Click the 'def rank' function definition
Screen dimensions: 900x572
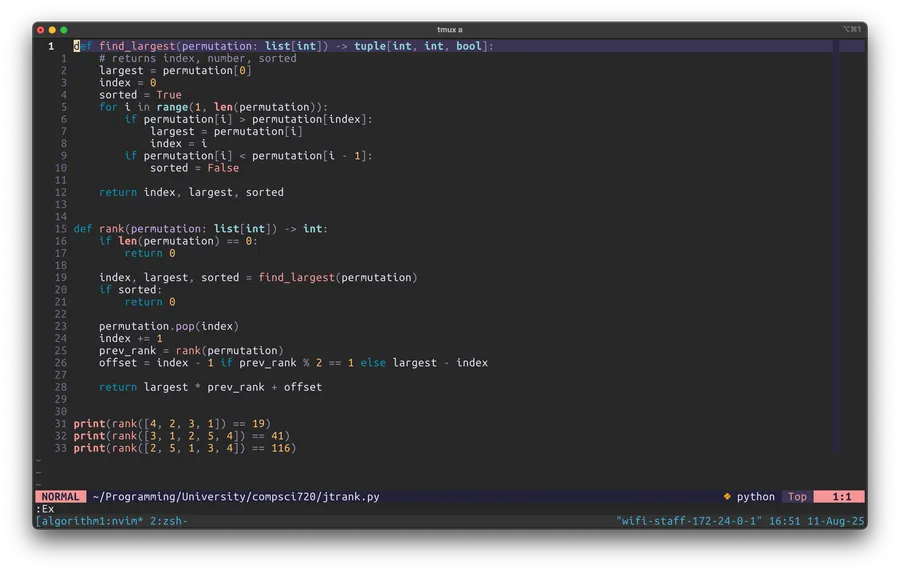coord(200,229)
